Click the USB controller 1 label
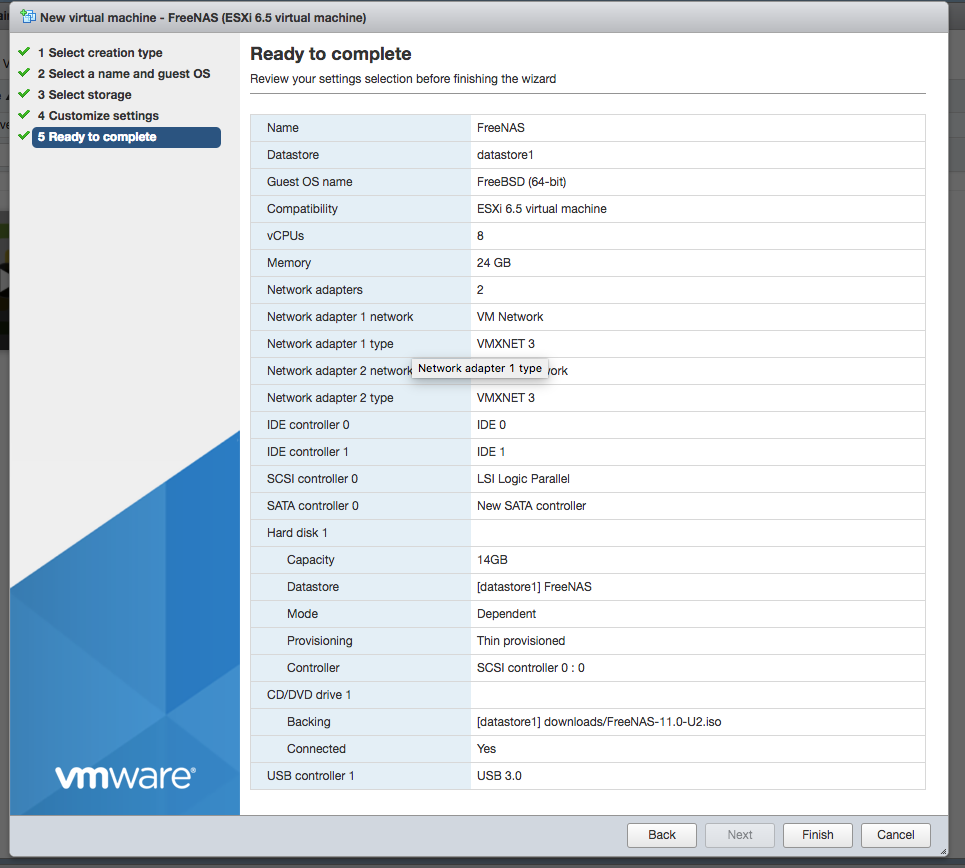The width and height of the screenshot is (965, 868). [311, 776]
